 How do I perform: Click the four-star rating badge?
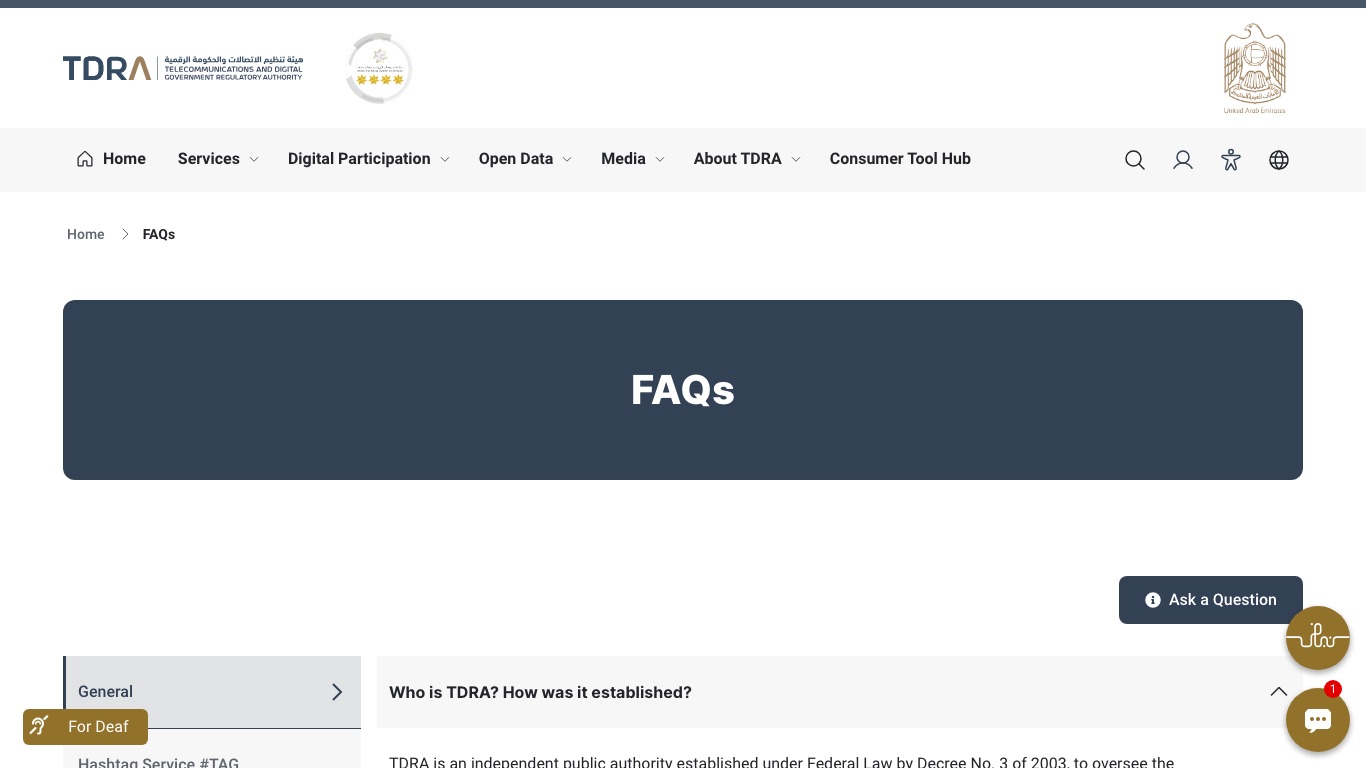pos(379,68)
